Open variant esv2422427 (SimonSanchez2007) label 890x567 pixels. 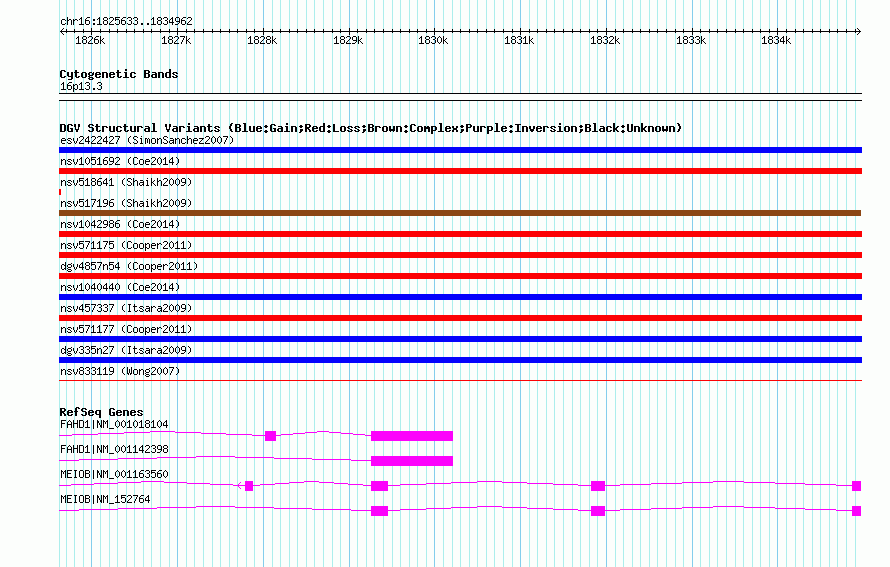147,140
